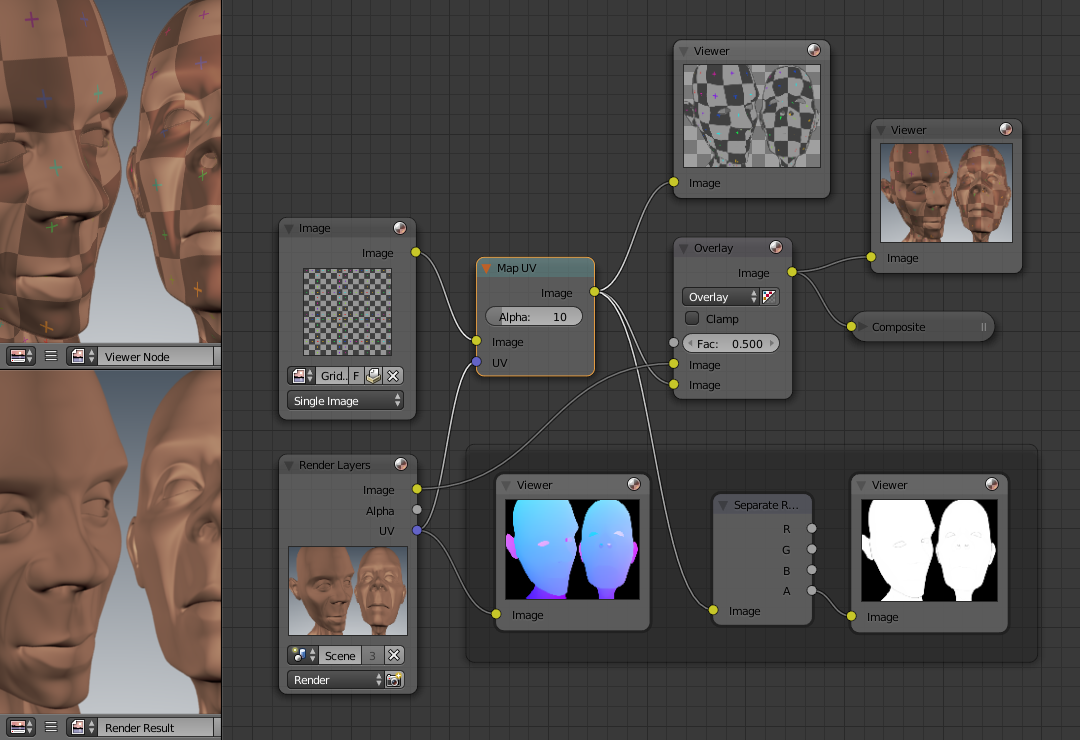Click the blue UV input socket on Map UV

pos(477,362)
